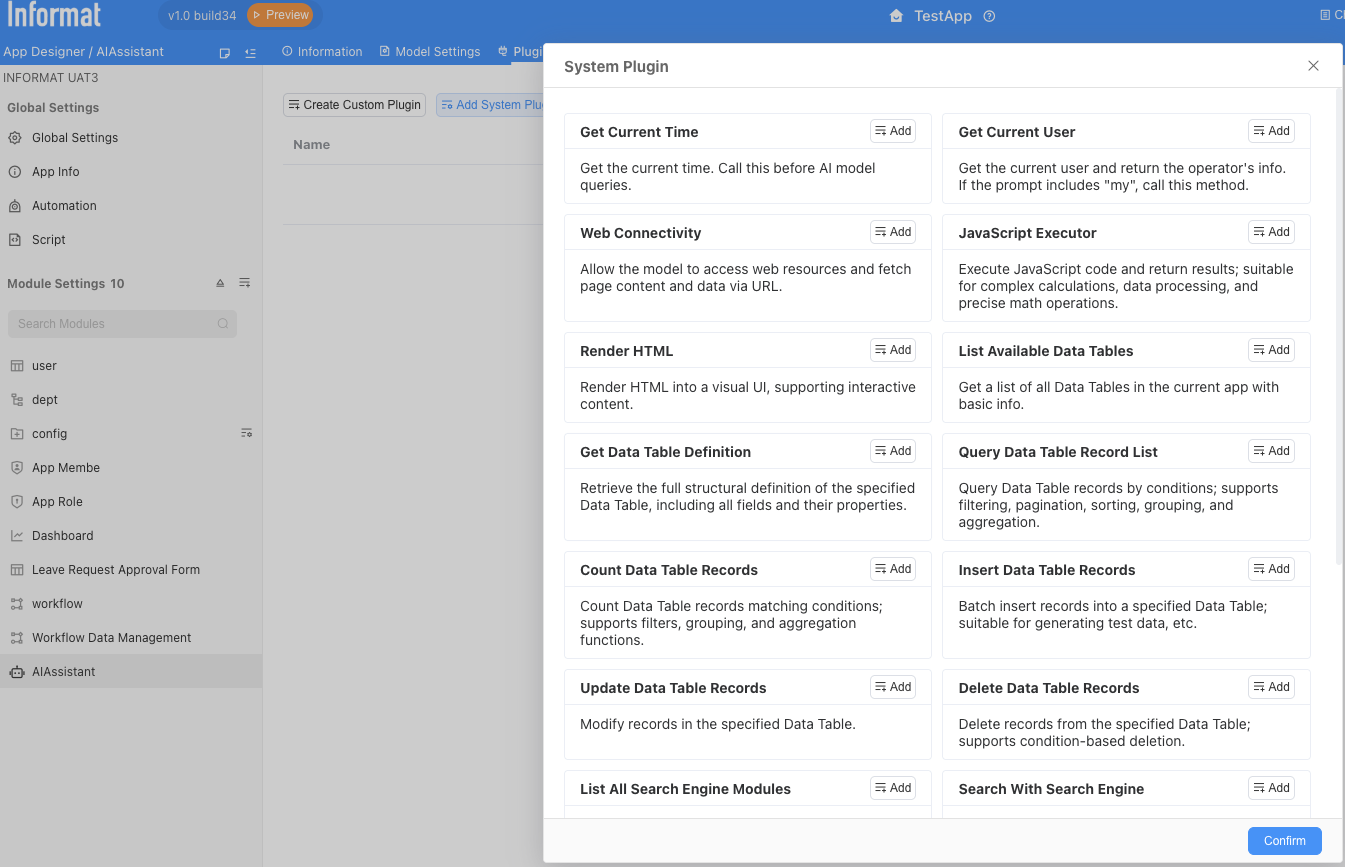Screen dimensions: 1345x867
Task: Collapse module list with triangle icon
Action: [x=220, y=284]
